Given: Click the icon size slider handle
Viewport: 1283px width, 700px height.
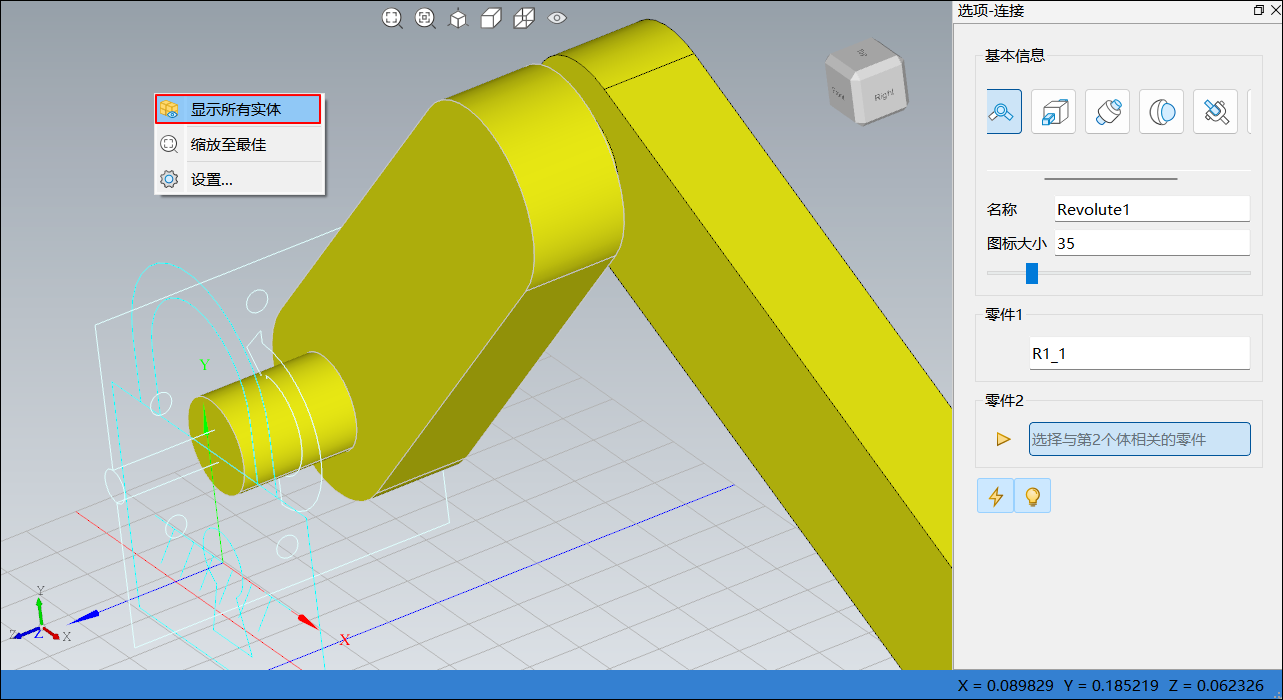Looking at the screenshot, I should [x=1032, y=273].
